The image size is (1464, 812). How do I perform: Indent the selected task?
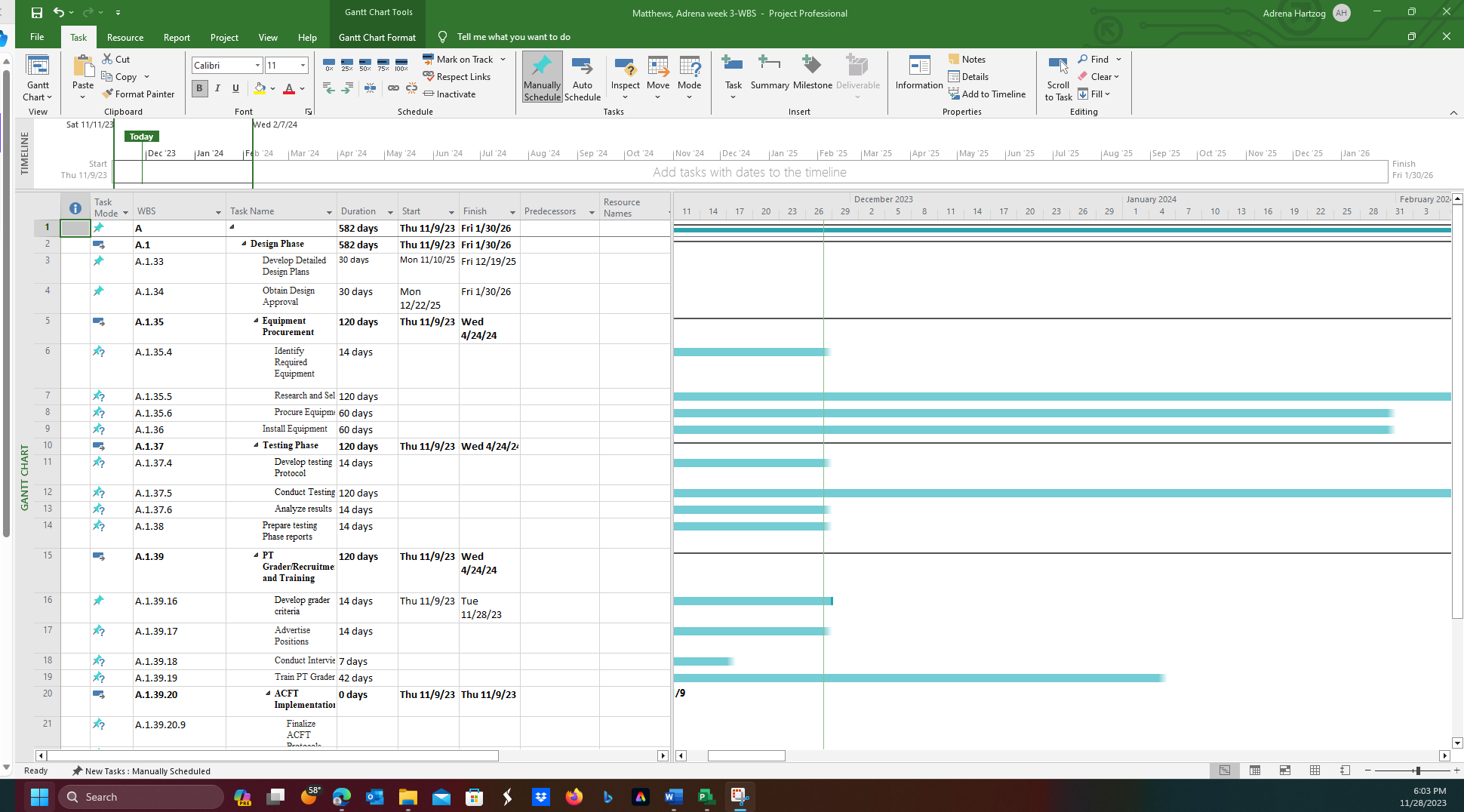347,88
